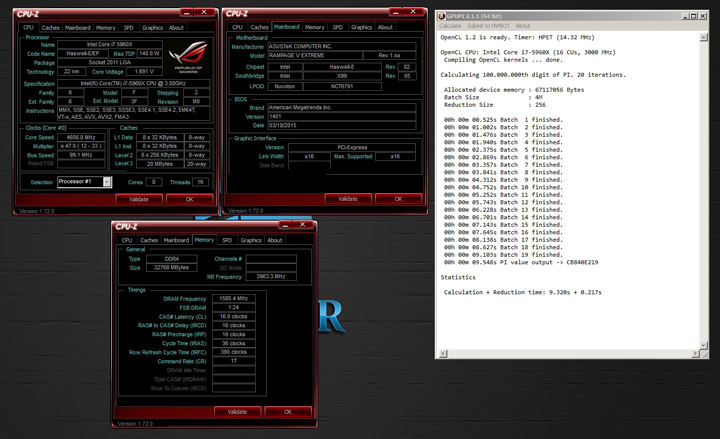Open About menu in GPUPI
720x439 pixels.
coord(523,26)
